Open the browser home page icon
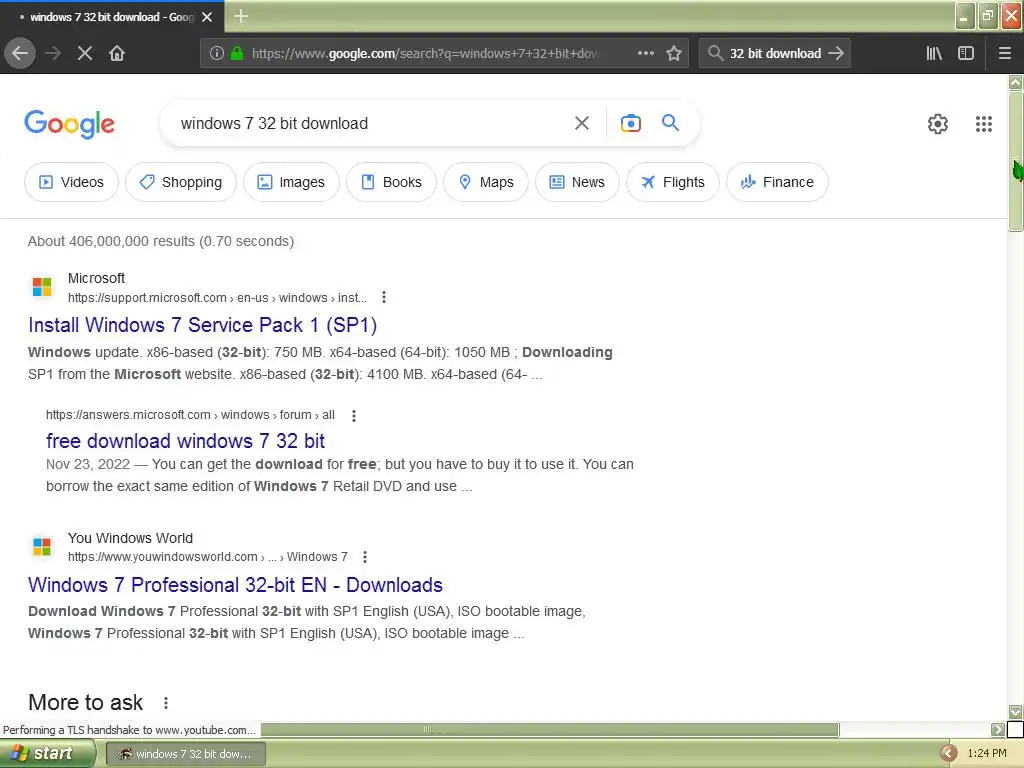The image size is (1024, 768). click(117, 53)
